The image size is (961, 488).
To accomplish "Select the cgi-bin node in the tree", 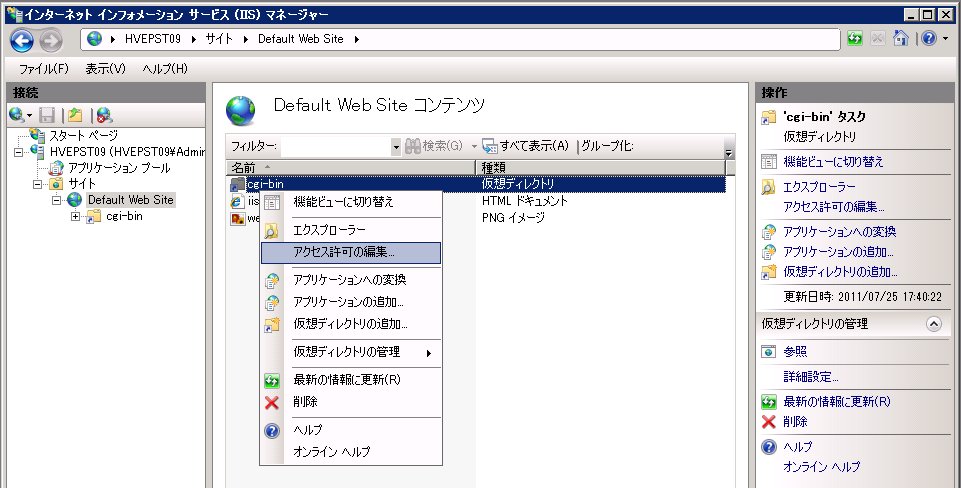I will [x=124, y=216].
